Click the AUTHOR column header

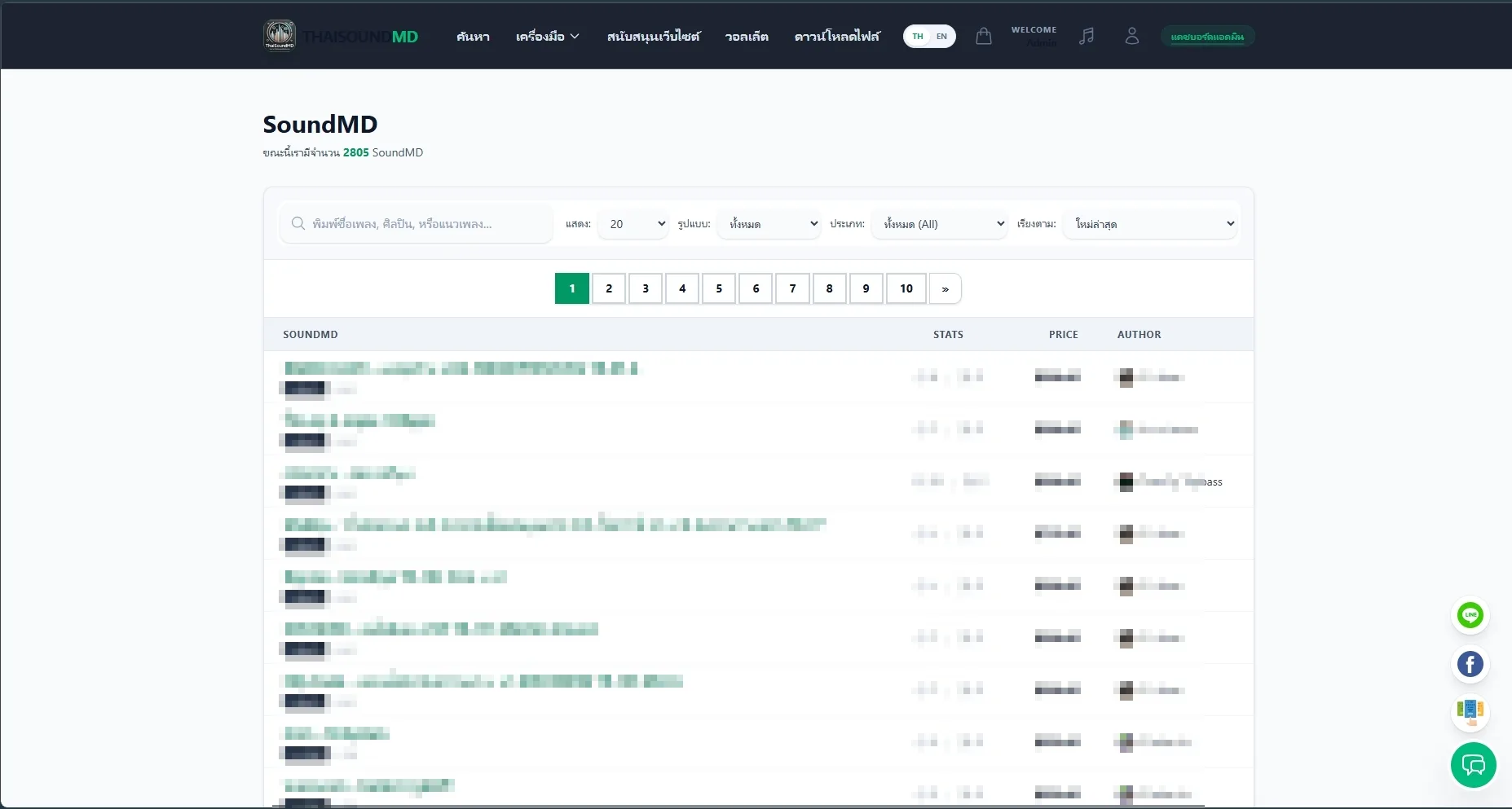coord(1140,334)
